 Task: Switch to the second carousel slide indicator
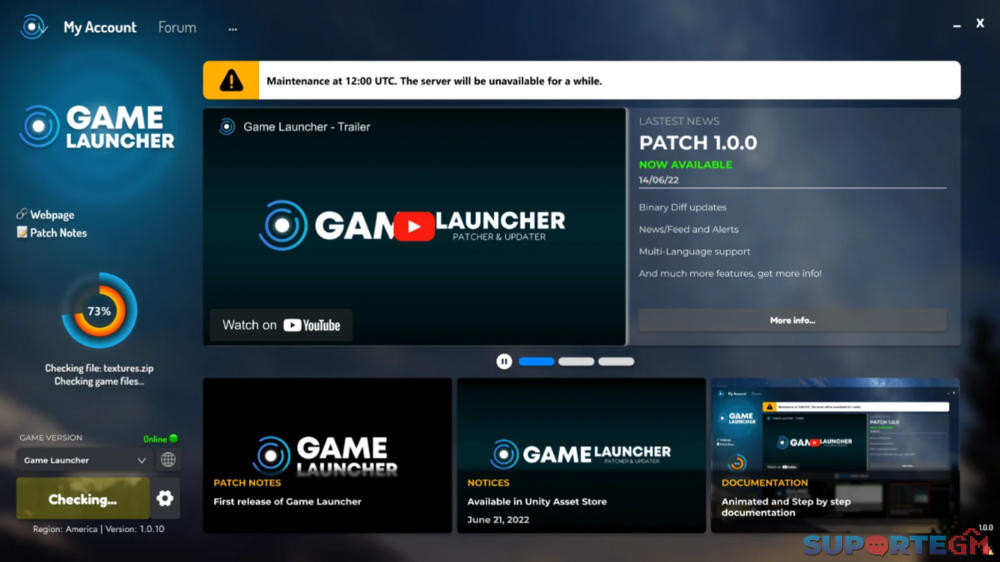tap(576, 361)
